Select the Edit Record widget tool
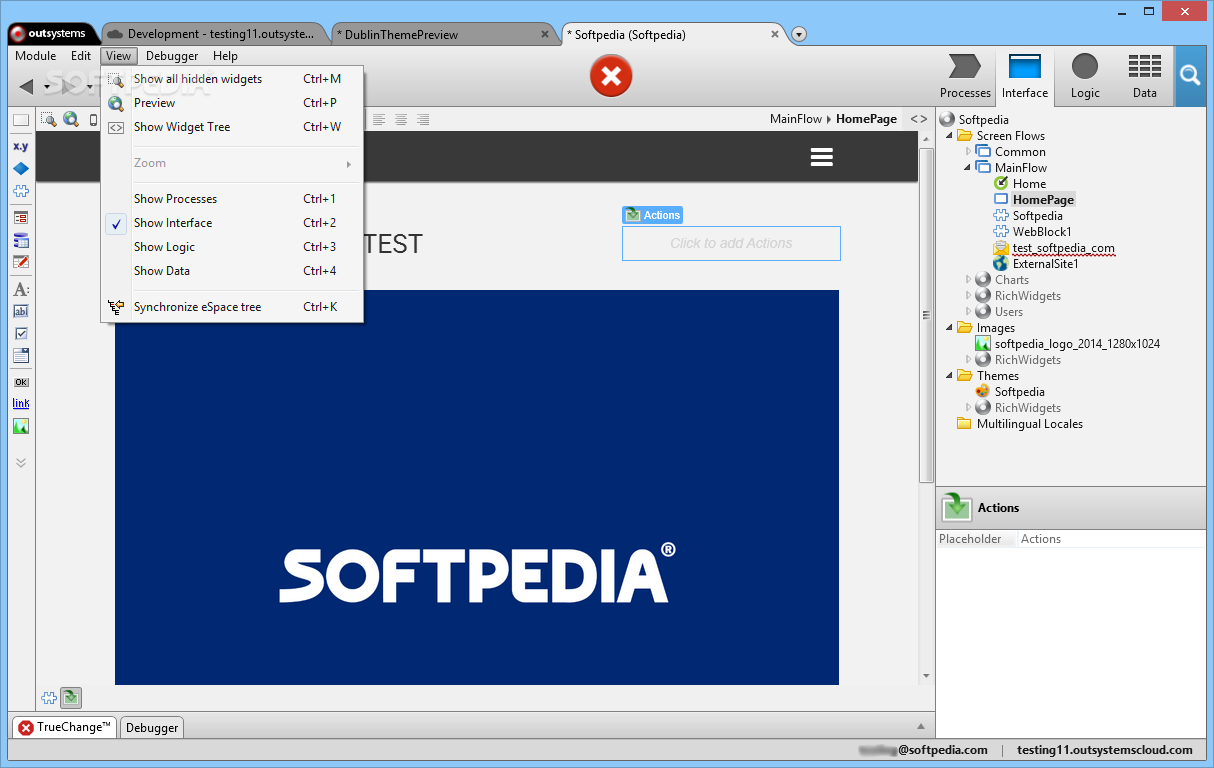The height and width of the screenshot is (768, 1214). (x=20, y=263)
